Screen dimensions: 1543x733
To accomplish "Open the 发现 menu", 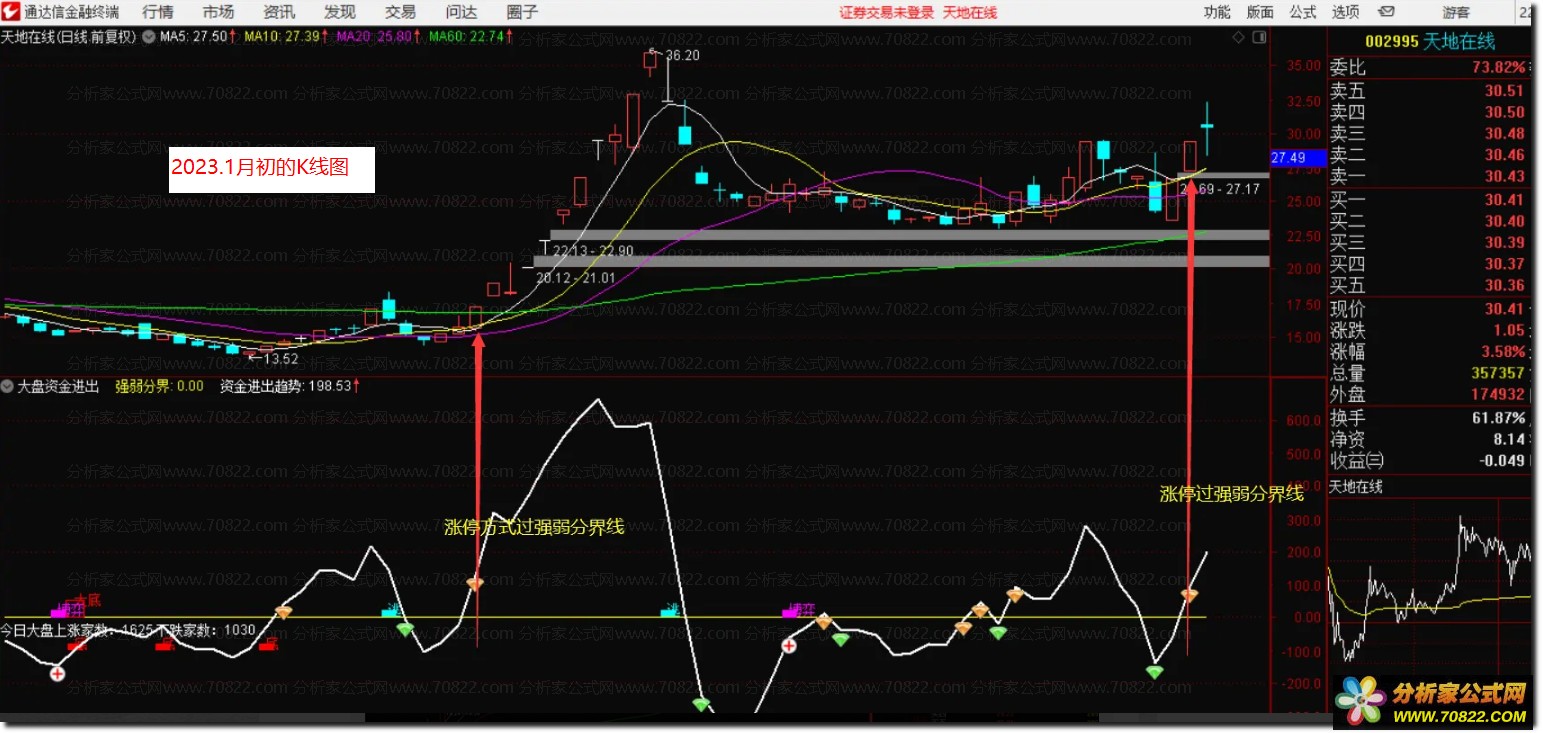I will [x=340, y=13].
